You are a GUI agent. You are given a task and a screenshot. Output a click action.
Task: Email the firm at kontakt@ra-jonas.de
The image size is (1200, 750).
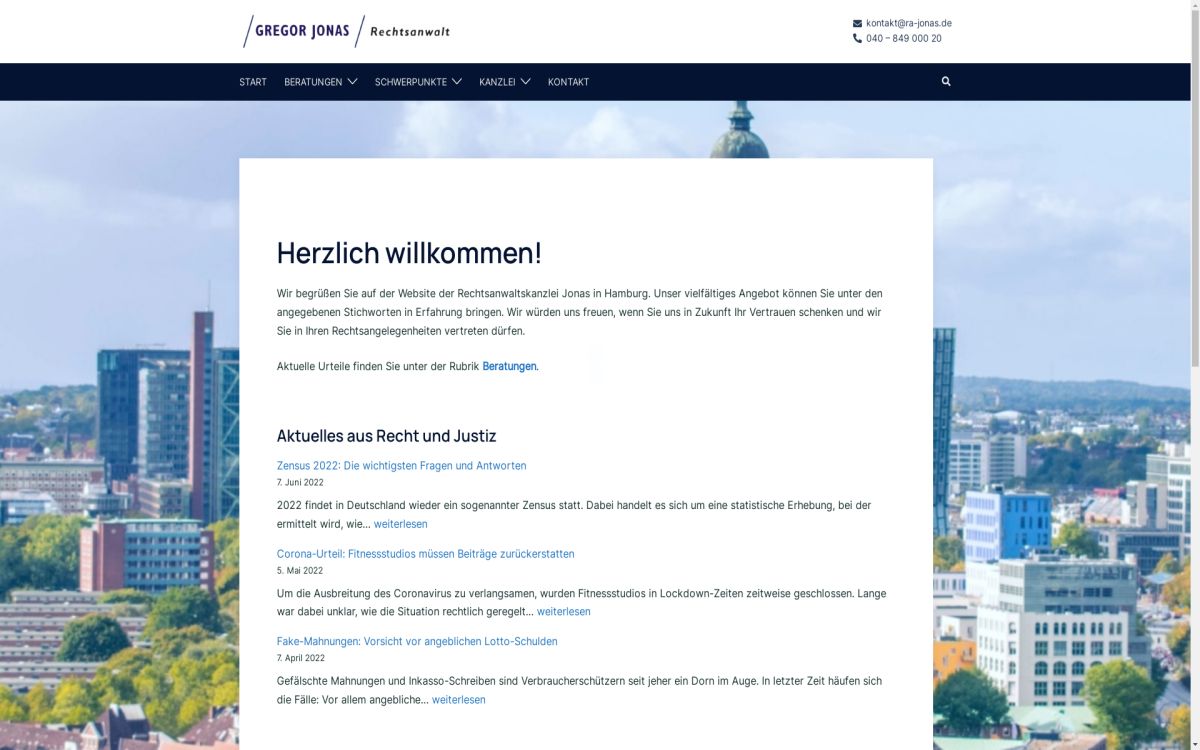click(908, 21)
